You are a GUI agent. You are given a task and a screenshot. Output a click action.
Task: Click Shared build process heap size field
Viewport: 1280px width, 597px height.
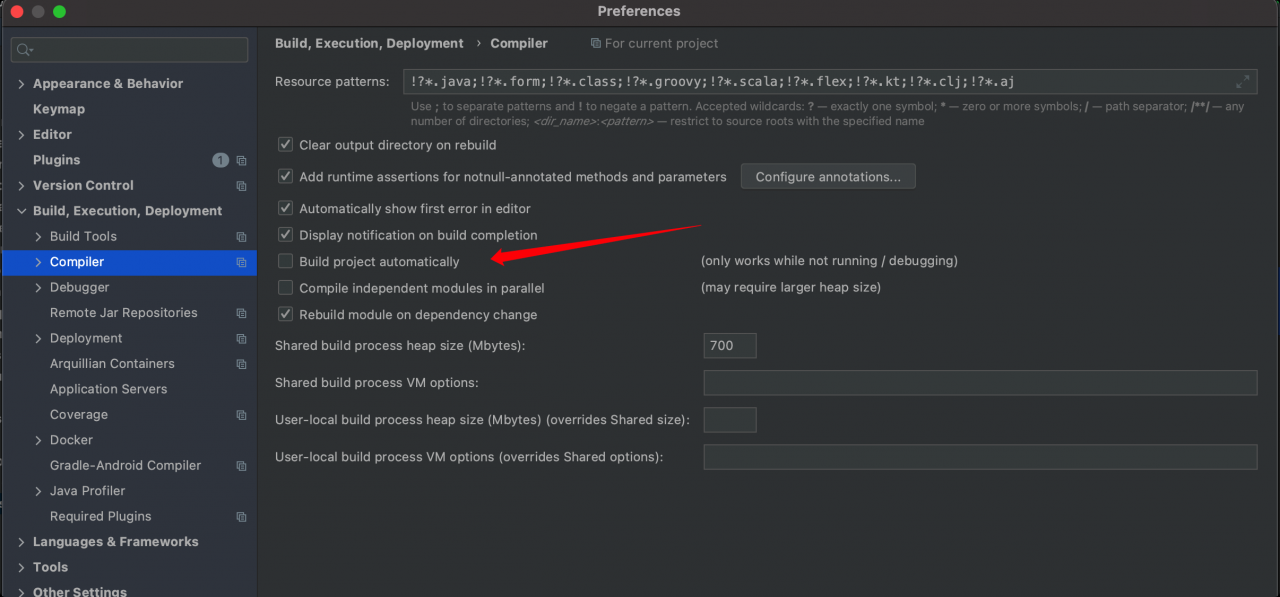[x=730, y=346]
